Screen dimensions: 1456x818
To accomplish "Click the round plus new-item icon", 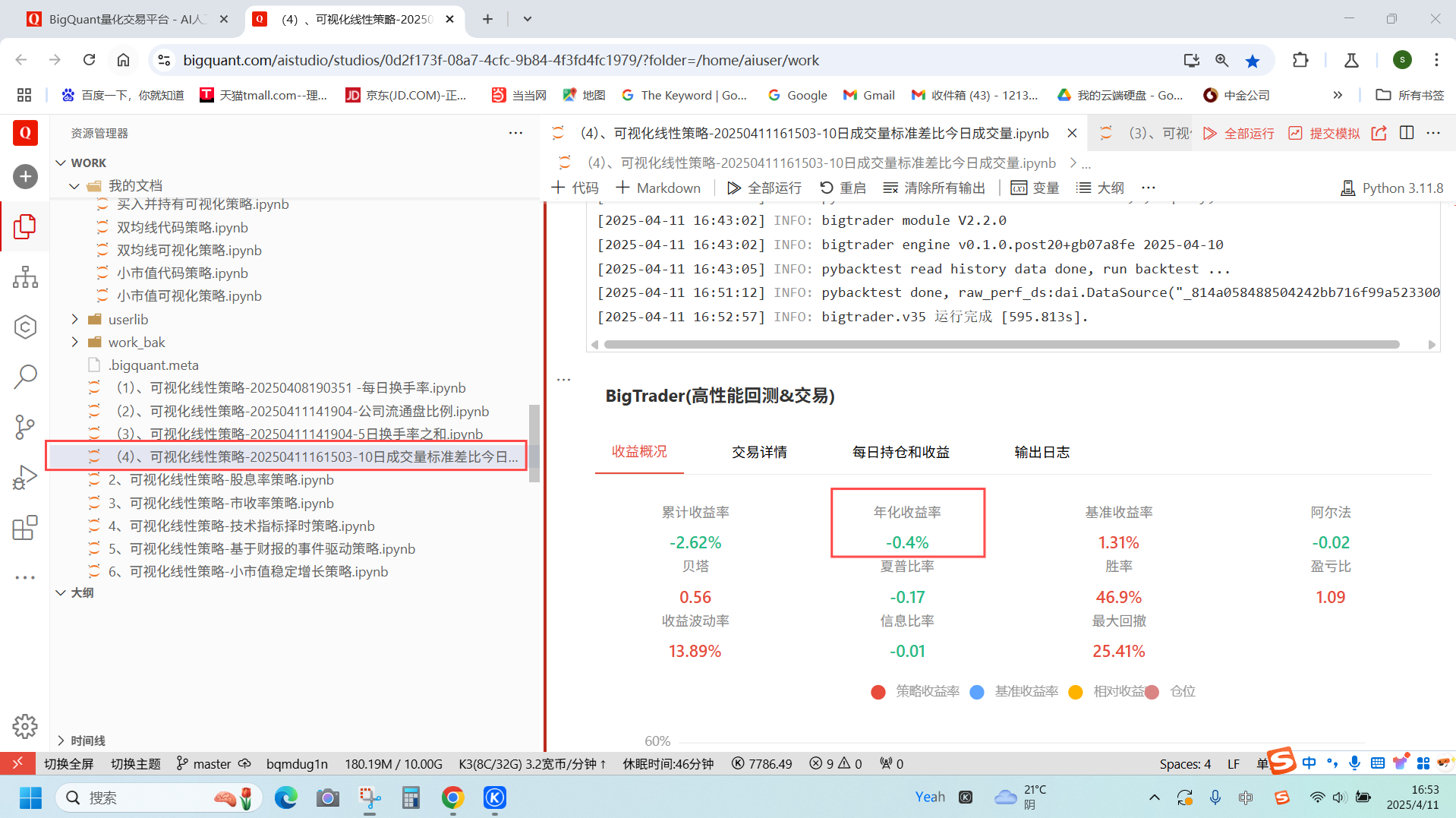I will point(25,177).
